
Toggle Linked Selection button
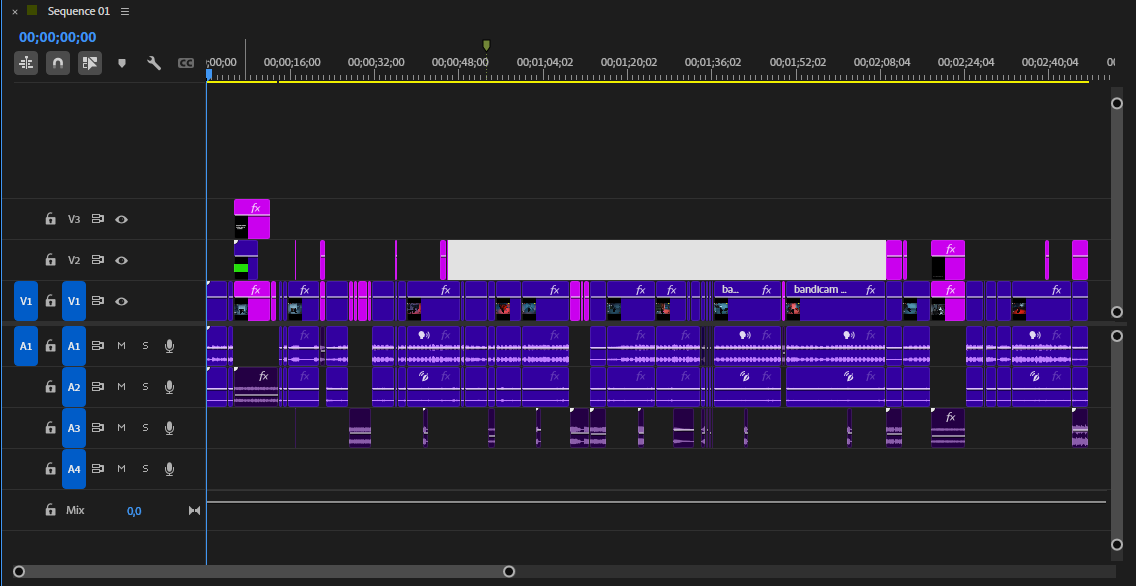click(x=90, y=63)
